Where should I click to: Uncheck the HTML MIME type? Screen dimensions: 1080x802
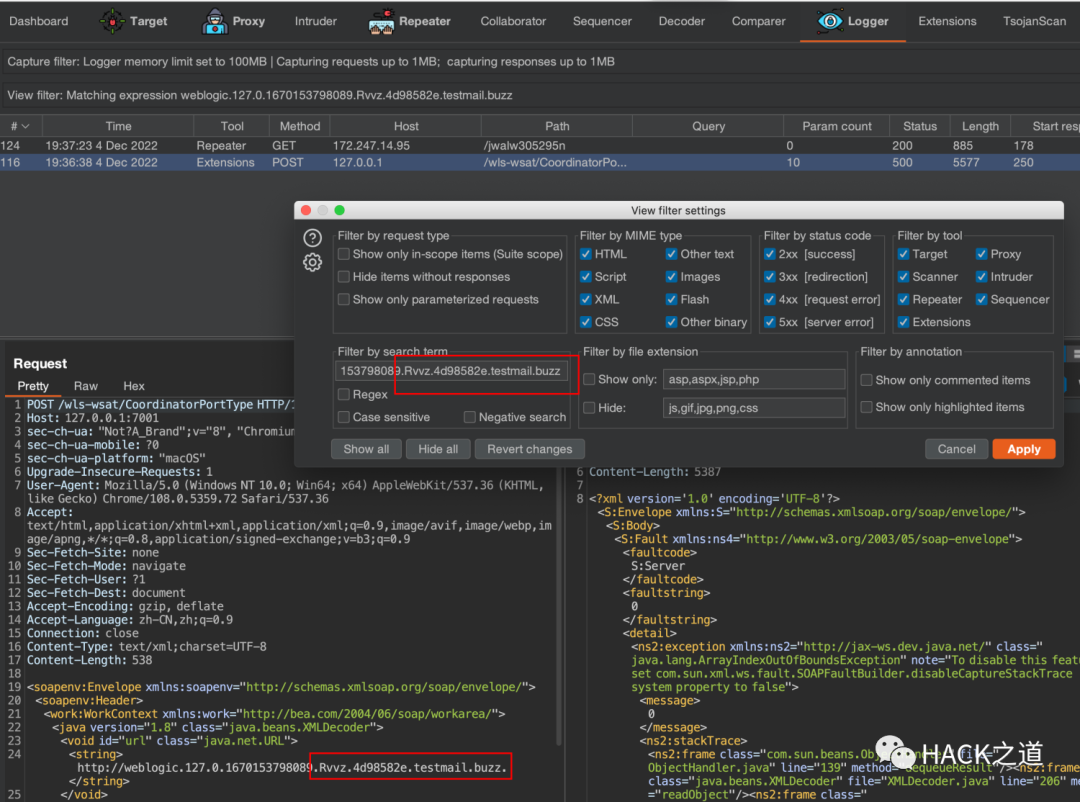[x=585, y=254]
